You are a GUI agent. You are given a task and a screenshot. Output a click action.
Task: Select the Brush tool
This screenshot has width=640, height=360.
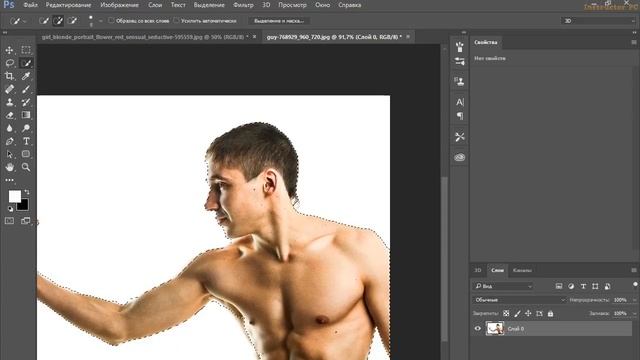click(x=26, y=89)
